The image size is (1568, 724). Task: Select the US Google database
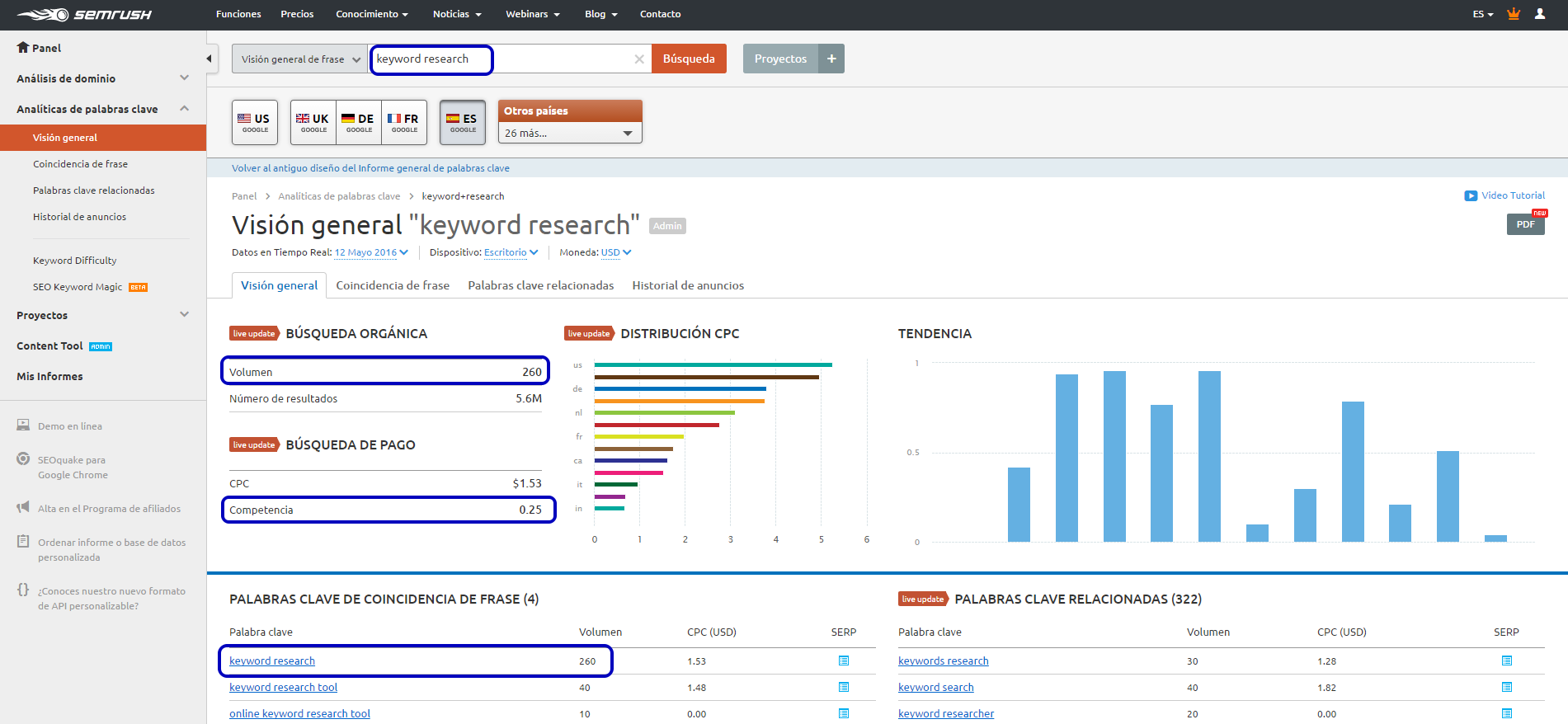pyautogui.click(x=255, y=122)
